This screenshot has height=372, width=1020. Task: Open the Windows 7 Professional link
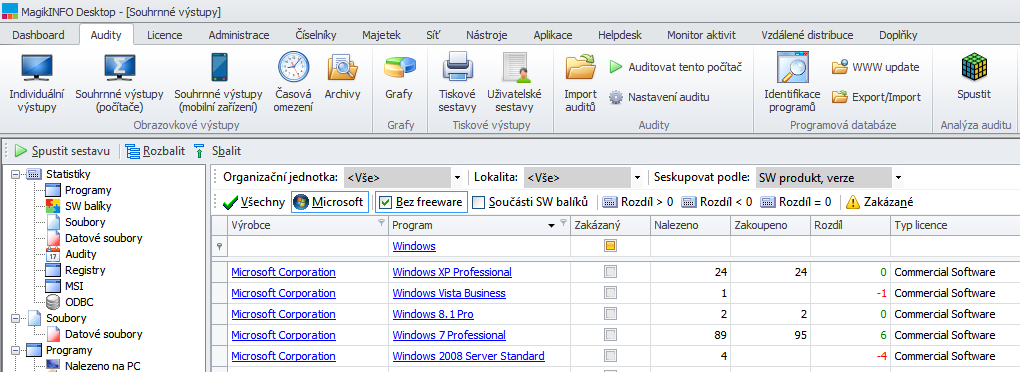449,336
